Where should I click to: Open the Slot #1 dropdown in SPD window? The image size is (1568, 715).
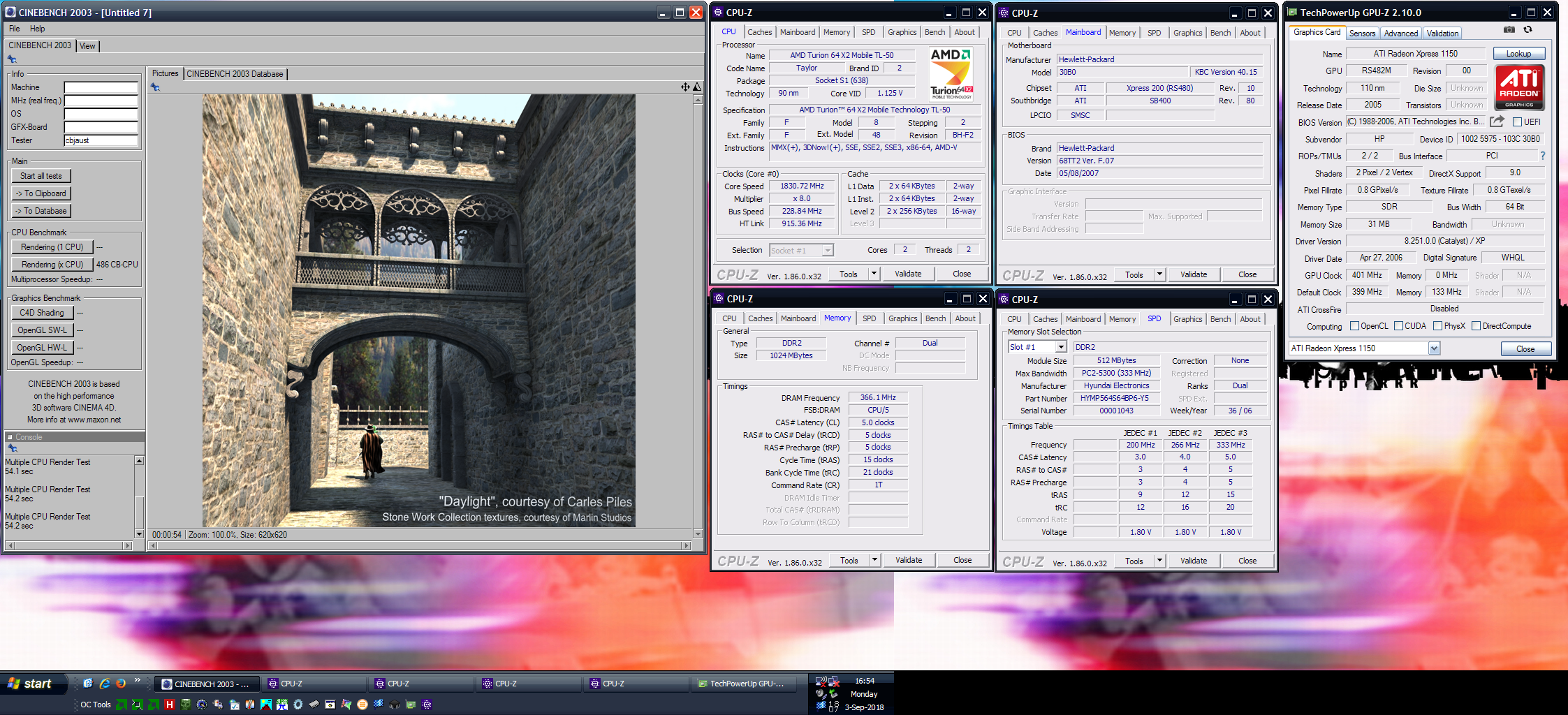click(1060, 347)
